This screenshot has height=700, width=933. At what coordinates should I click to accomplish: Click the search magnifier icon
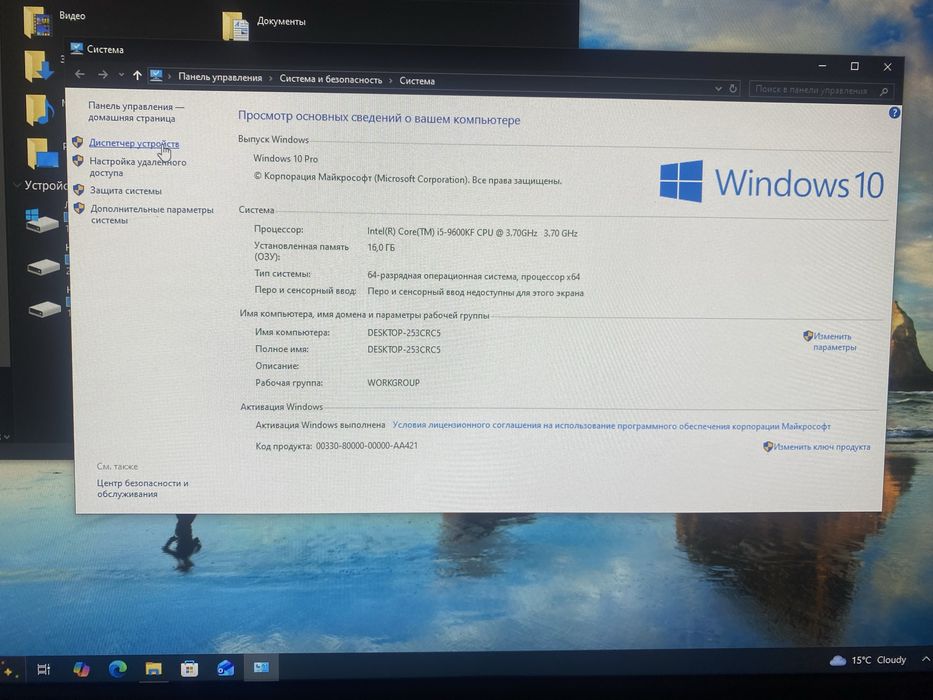pos(884,91)
